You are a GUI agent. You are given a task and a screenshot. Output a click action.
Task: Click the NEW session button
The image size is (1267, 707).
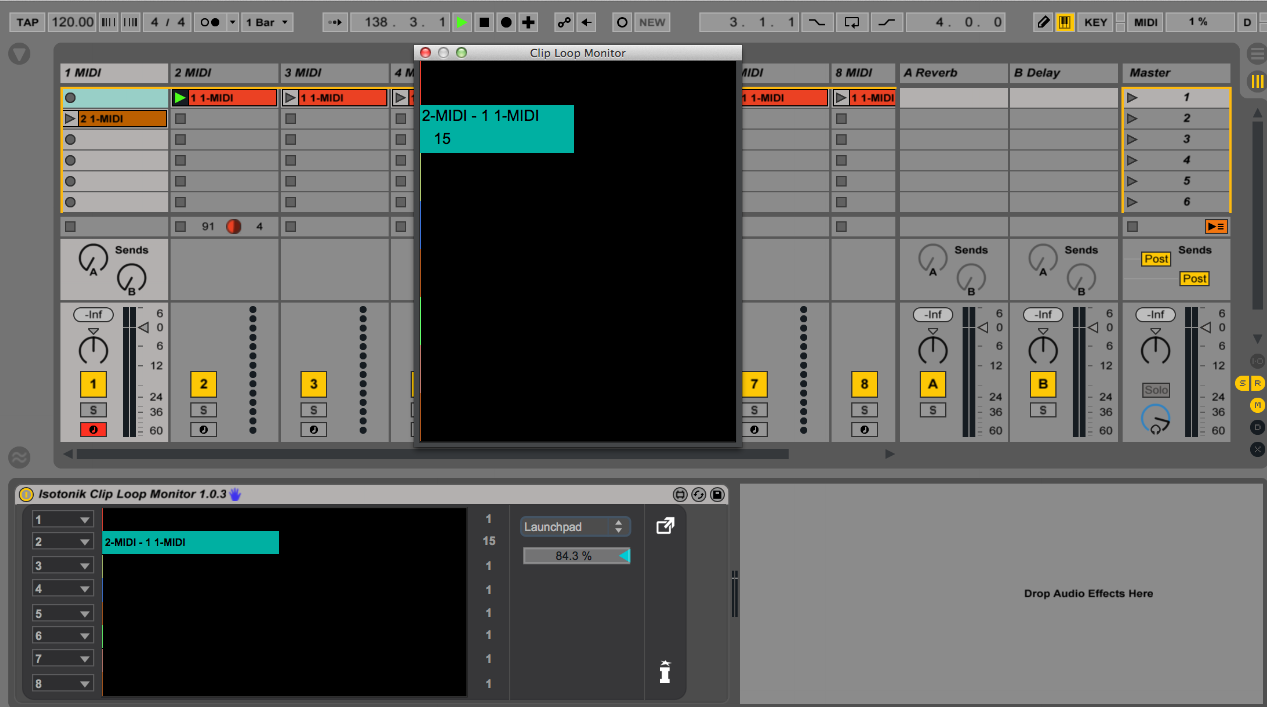tap(652, 22)
